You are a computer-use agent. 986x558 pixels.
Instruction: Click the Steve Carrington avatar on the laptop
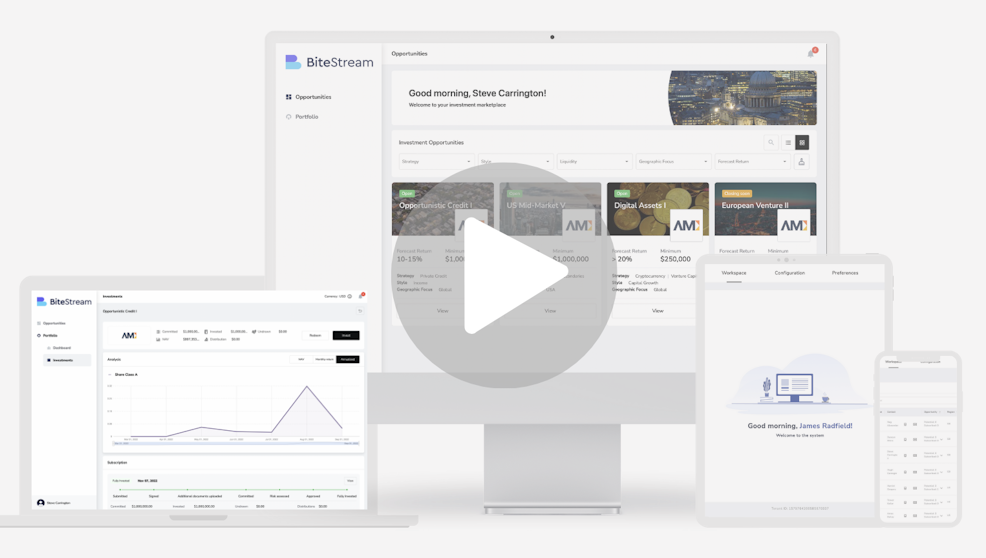[x=41, y=503]
